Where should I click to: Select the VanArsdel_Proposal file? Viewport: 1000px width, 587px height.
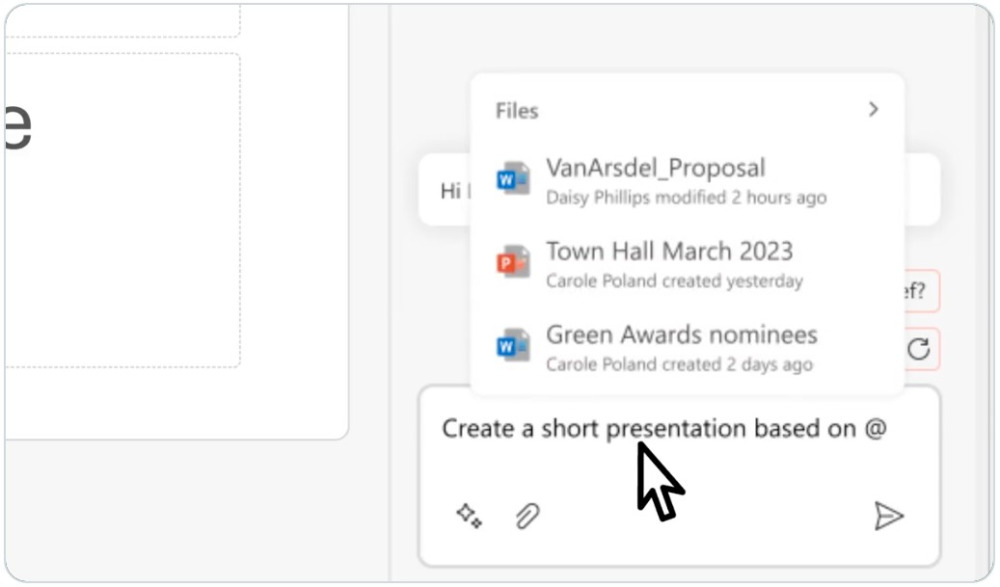[687, 181]
